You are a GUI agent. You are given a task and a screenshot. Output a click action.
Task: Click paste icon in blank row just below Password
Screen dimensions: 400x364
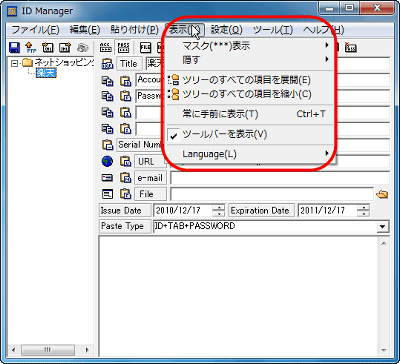[x=126, y=112]
